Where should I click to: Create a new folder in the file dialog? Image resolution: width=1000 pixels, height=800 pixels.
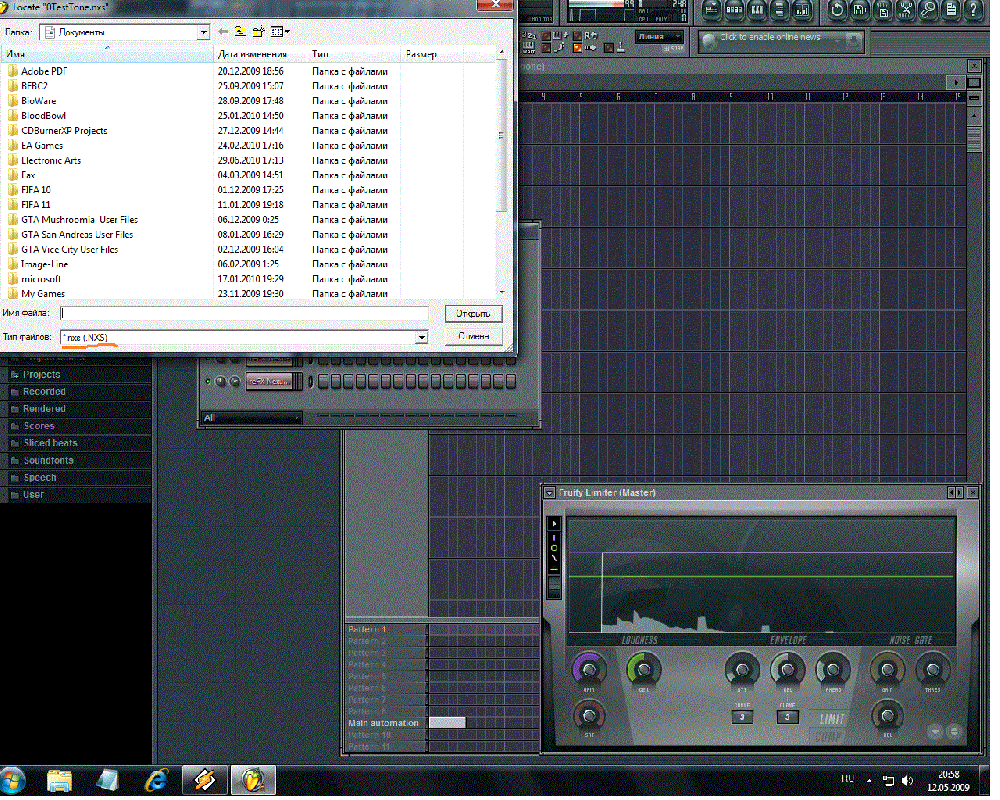258,31
